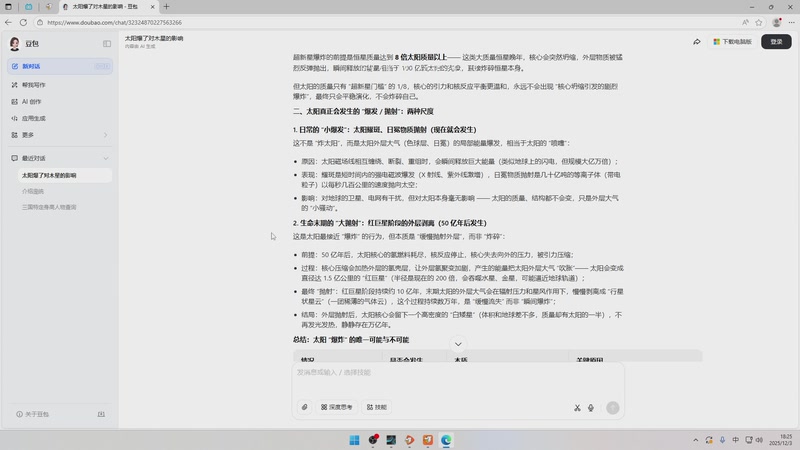Start a new chat with 新对话
This screenshot has width=800, height=450.
tap(60, 66)
